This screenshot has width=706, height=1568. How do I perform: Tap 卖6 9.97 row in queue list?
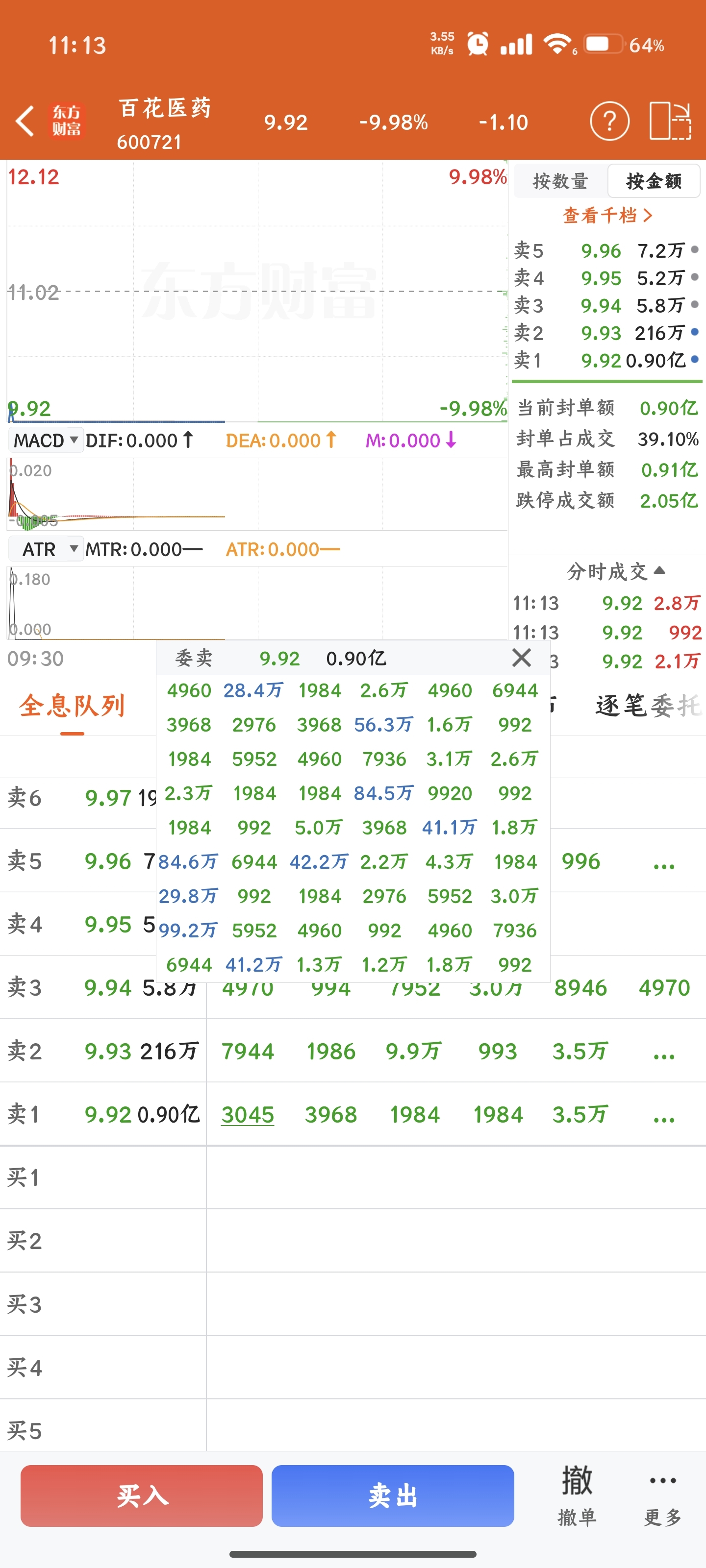coord(78,798)
